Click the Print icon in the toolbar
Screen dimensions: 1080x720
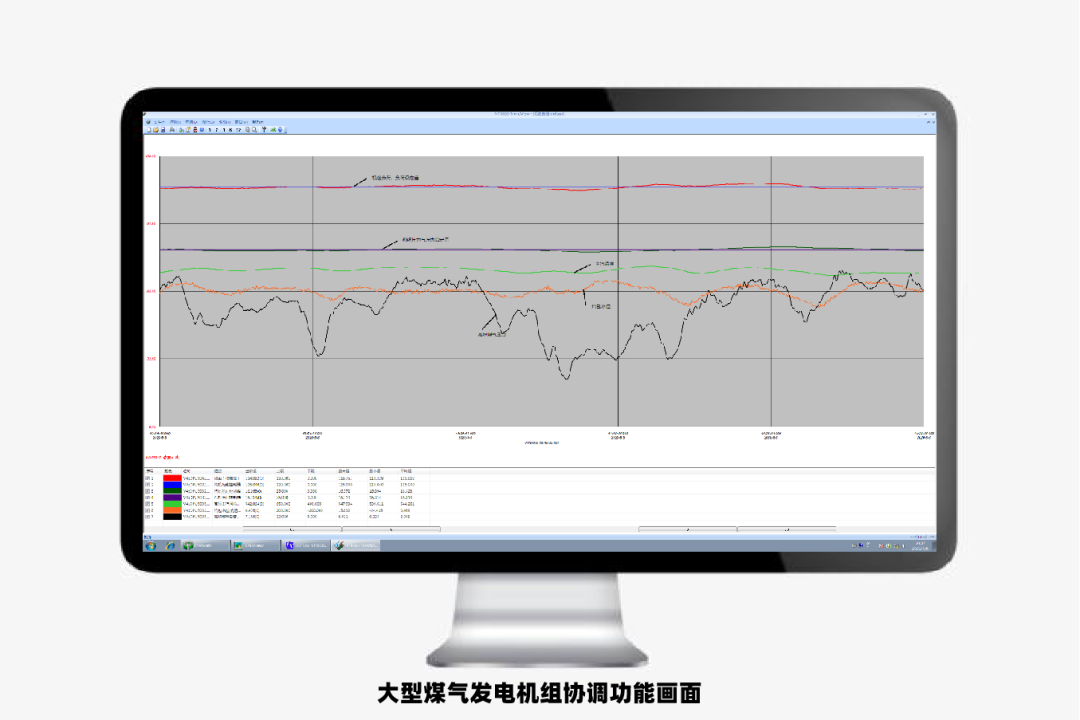170,130
